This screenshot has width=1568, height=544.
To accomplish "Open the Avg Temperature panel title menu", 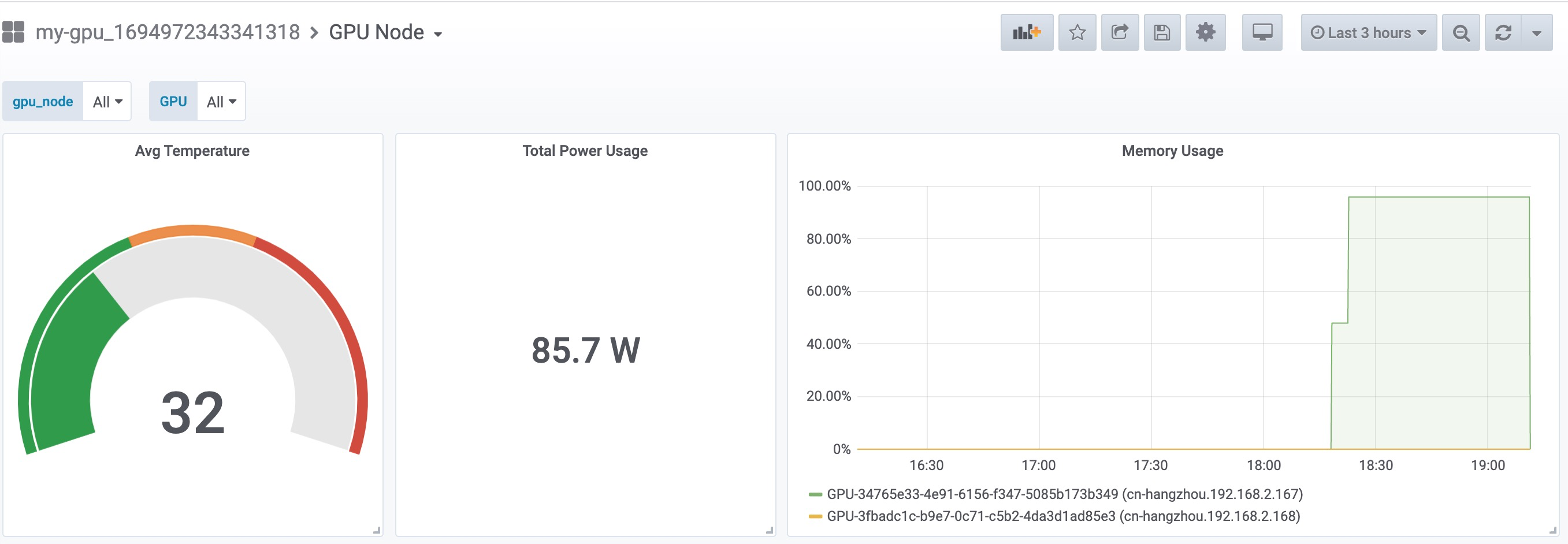I will point(192,151).
